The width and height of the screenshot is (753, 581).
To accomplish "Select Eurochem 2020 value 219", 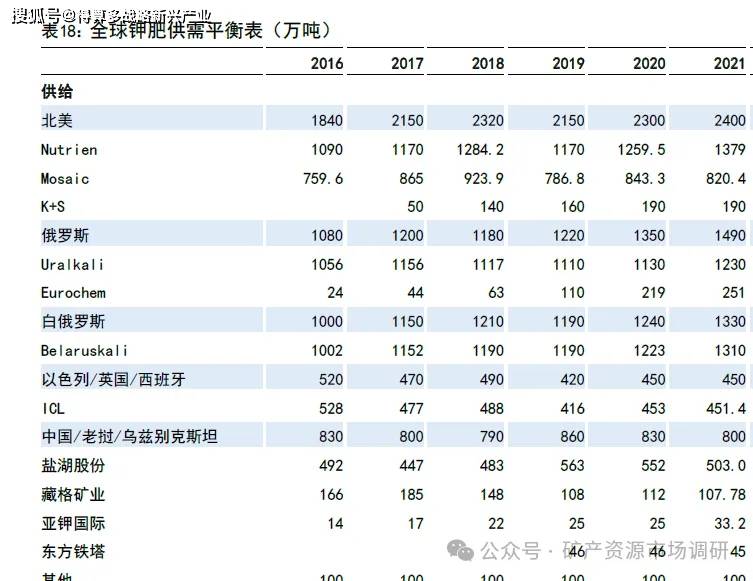I will coord(654,293).
